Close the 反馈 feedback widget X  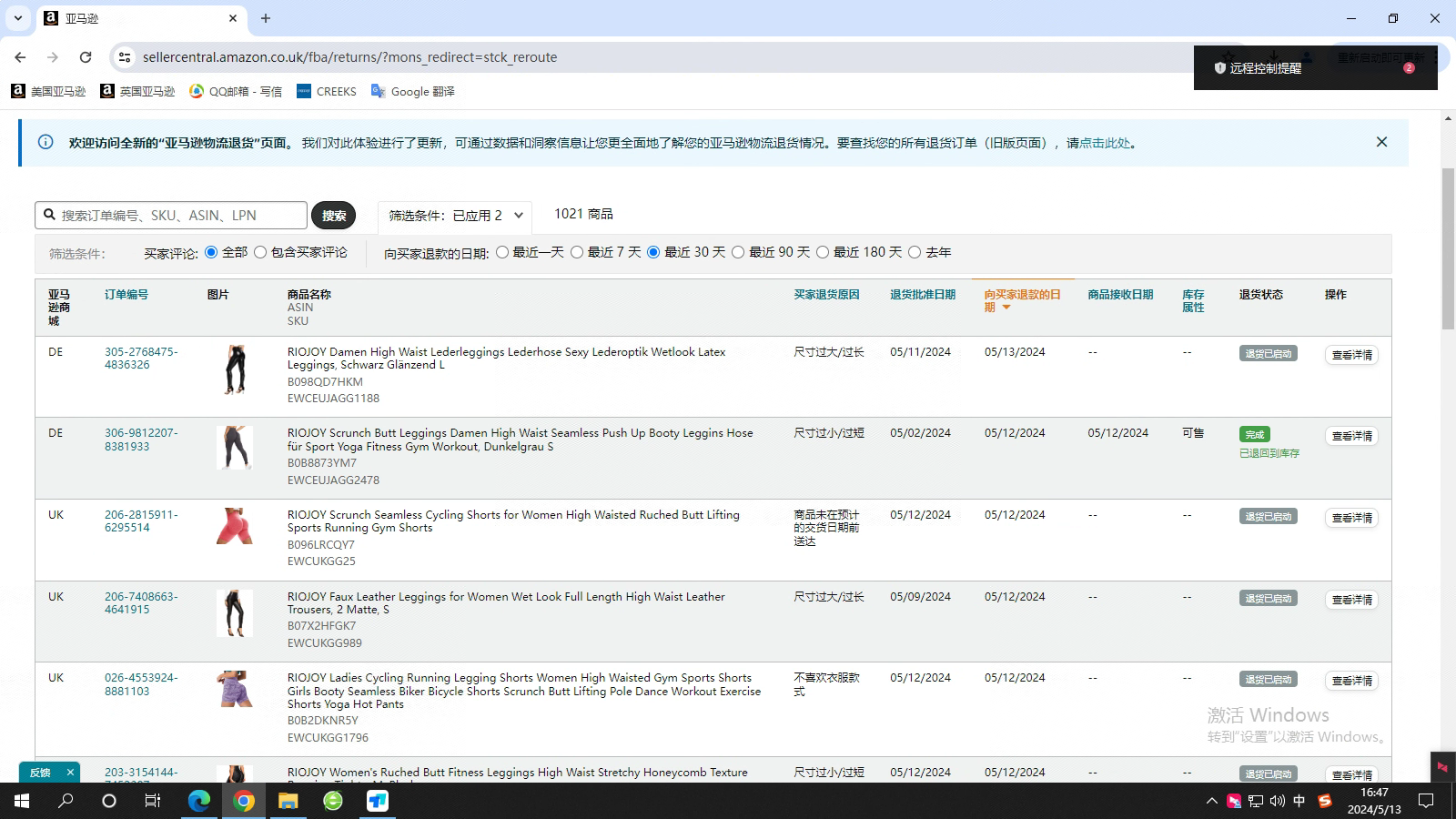(70, 773)
